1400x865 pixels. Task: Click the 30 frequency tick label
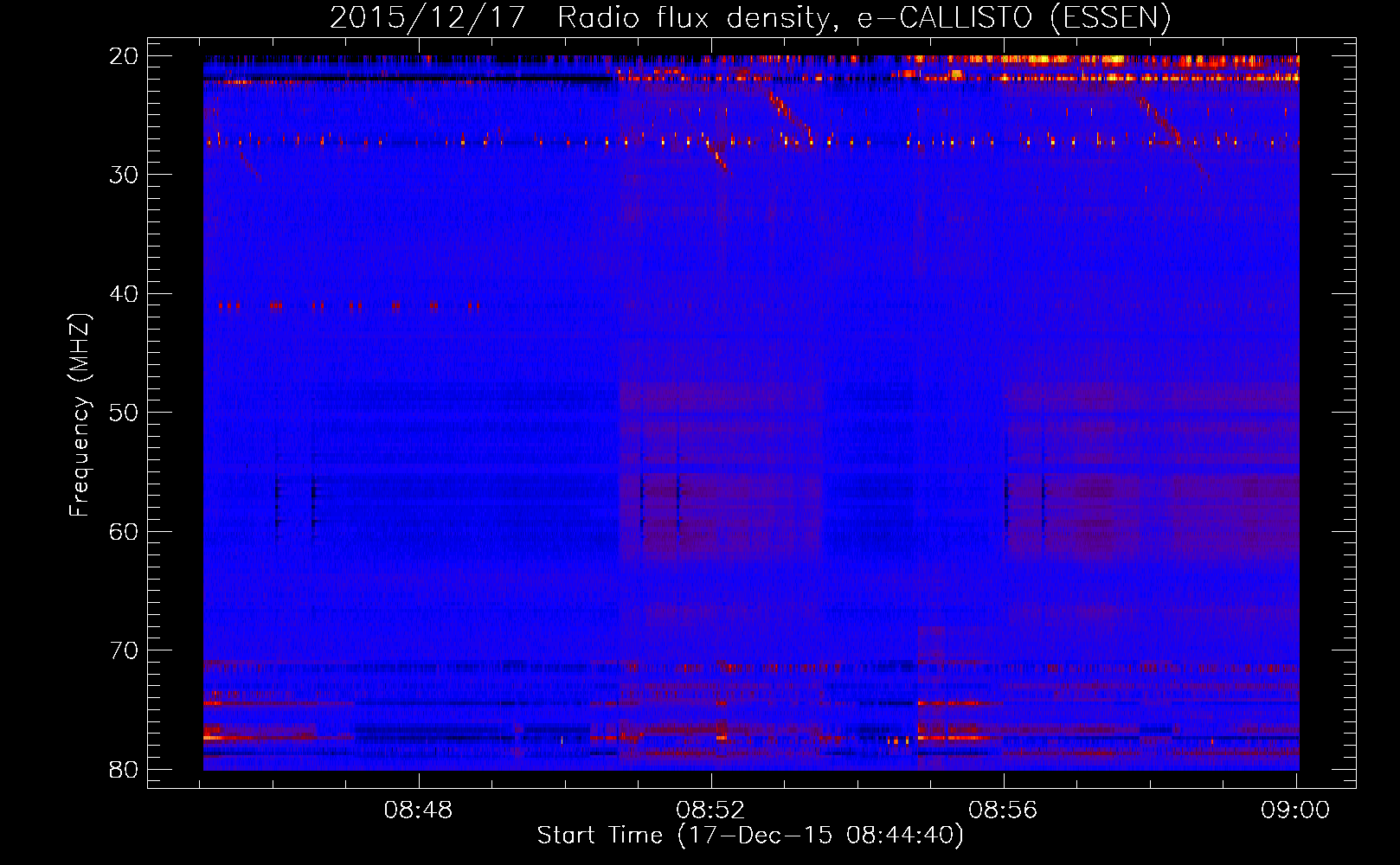tap(125, 175)
